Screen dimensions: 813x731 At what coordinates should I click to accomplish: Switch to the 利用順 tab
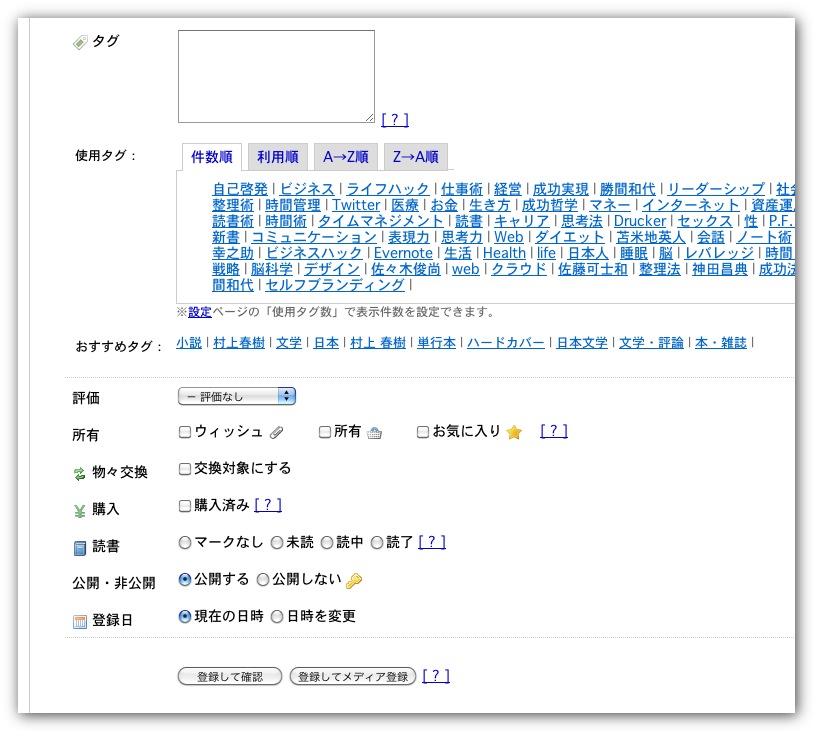click(x=277, y=157)
